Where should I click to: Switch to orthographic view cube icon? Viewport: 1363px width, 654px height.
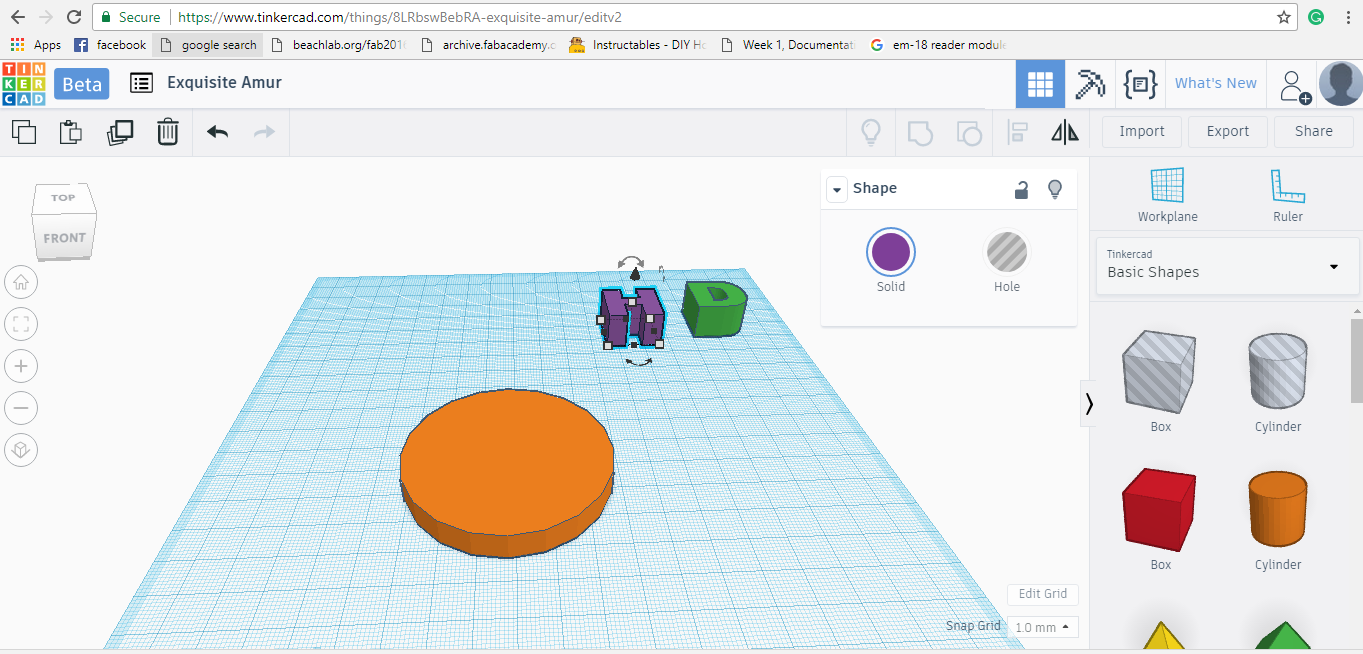coord(21,450)
